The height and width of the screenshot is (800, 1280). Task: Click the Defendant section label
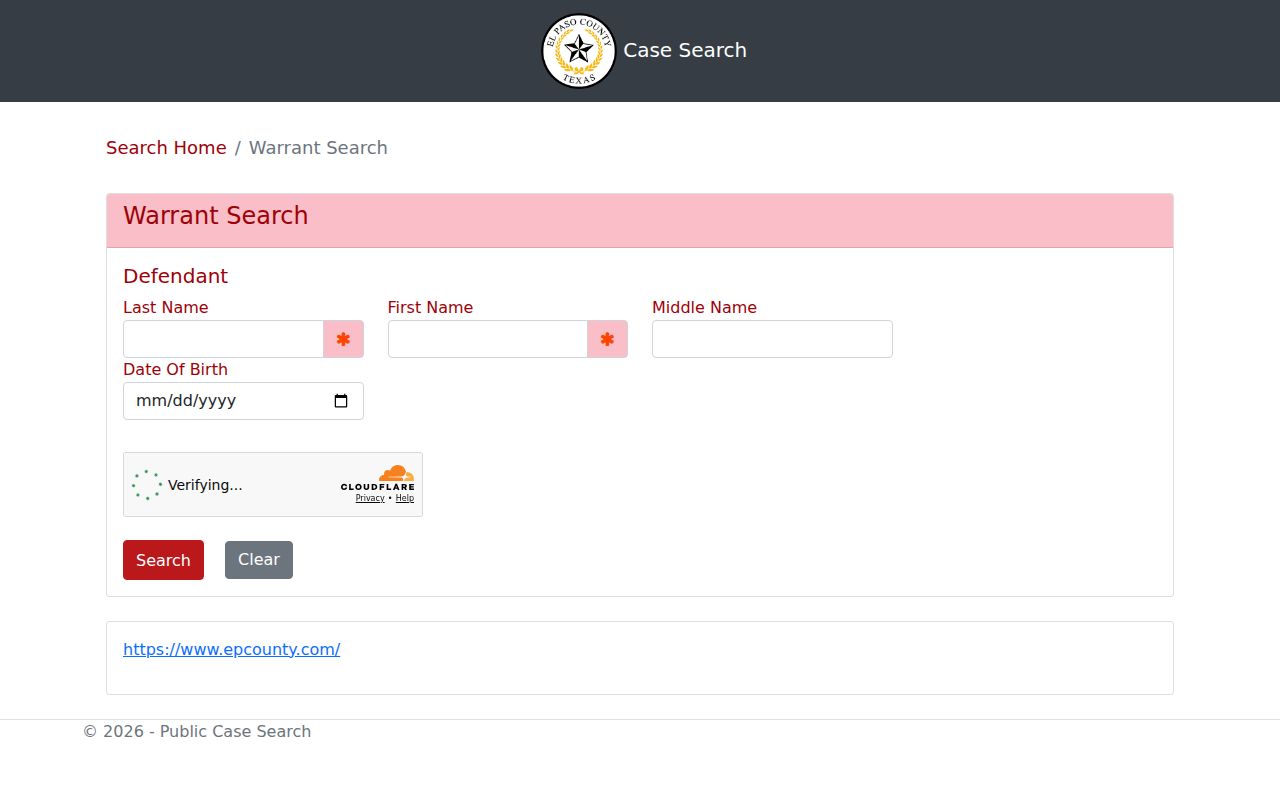click(x=175, y=276)
